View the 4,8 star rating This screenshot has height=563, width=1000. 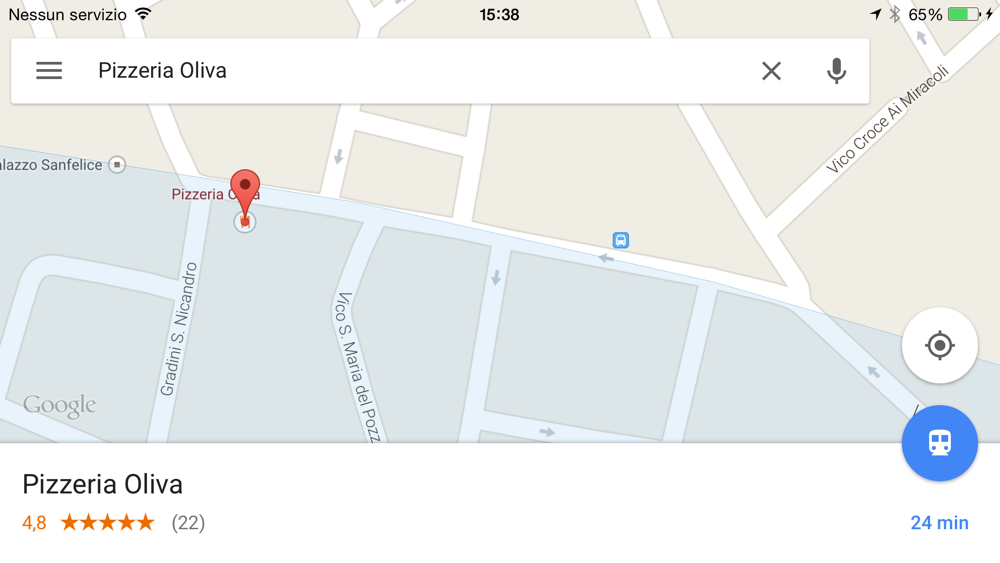coord(88,523)
